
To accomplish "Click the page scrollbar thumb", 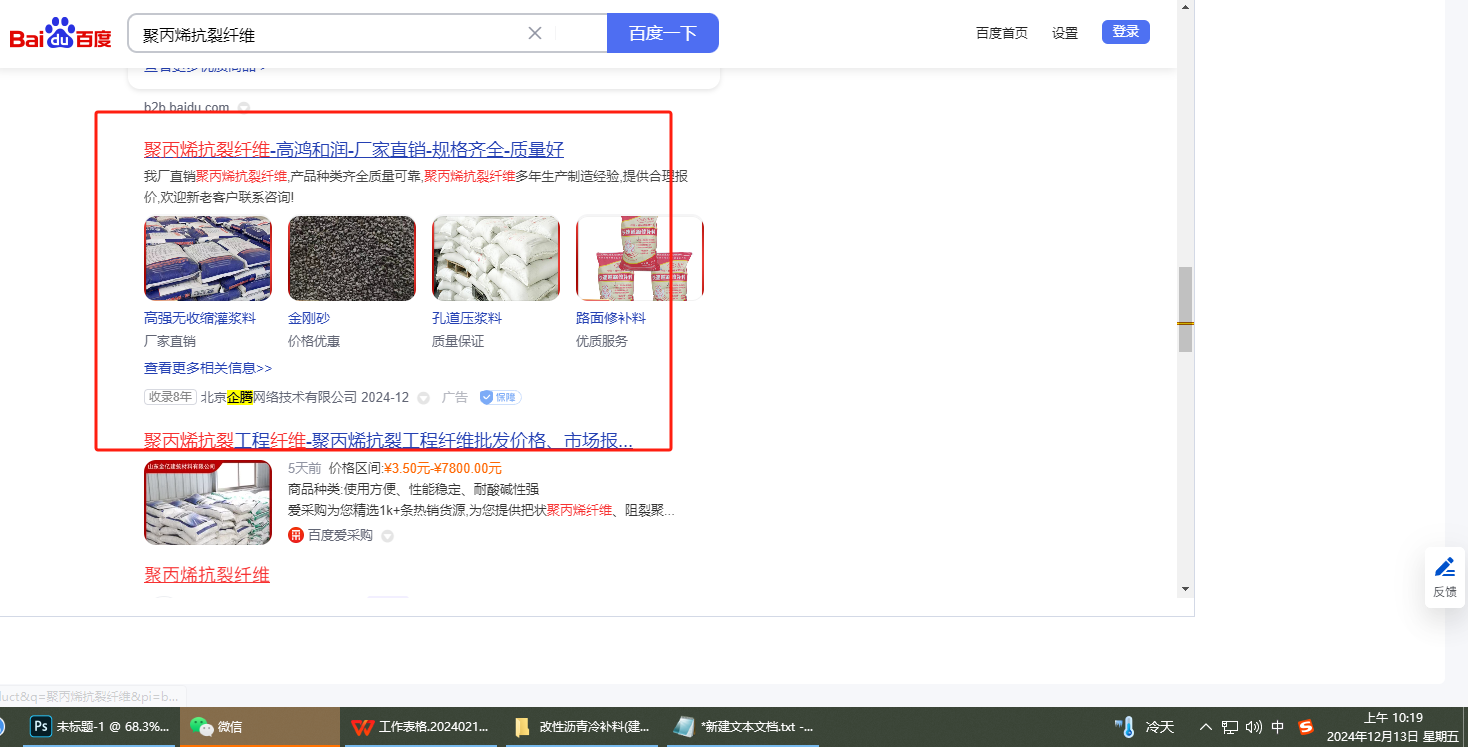I will click(x=1185, y=309).
